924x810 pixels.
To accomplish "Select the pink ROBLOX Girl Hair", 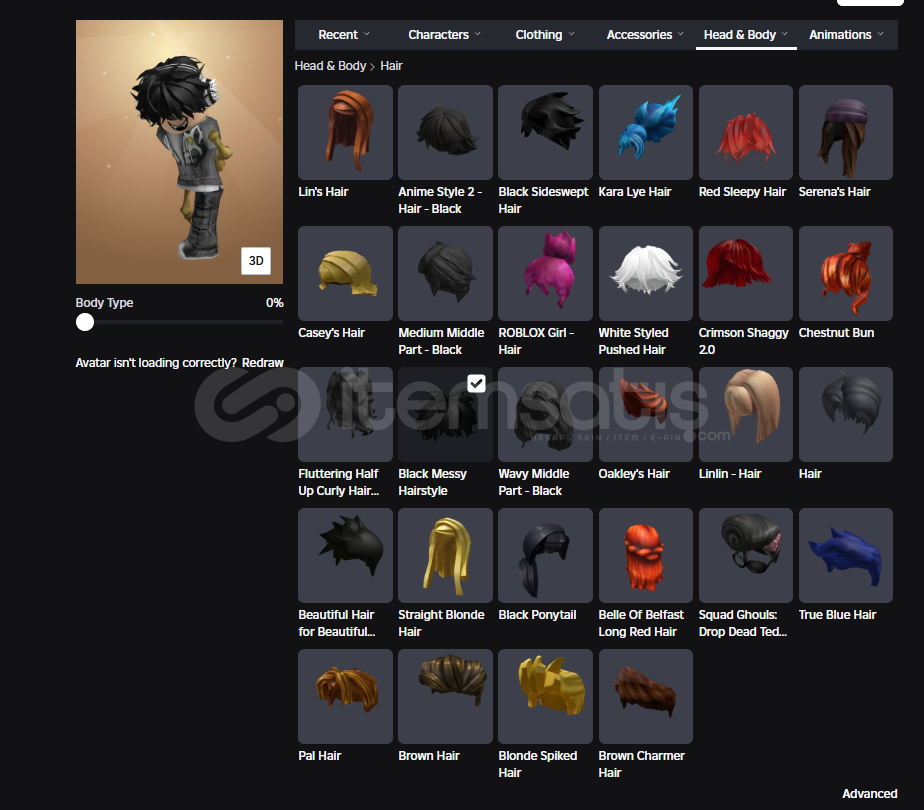I will (546, 273).
